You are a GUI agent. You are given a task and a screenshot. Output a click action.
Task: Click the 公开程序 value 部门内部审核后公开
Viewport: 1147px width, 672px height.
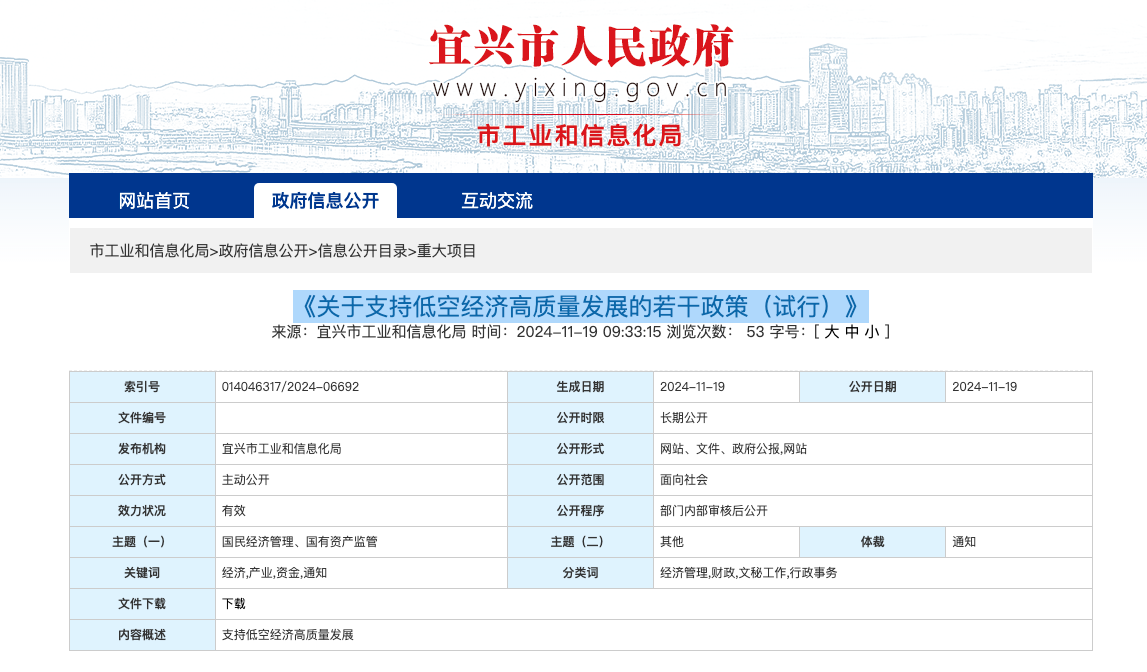pos(714,511)
